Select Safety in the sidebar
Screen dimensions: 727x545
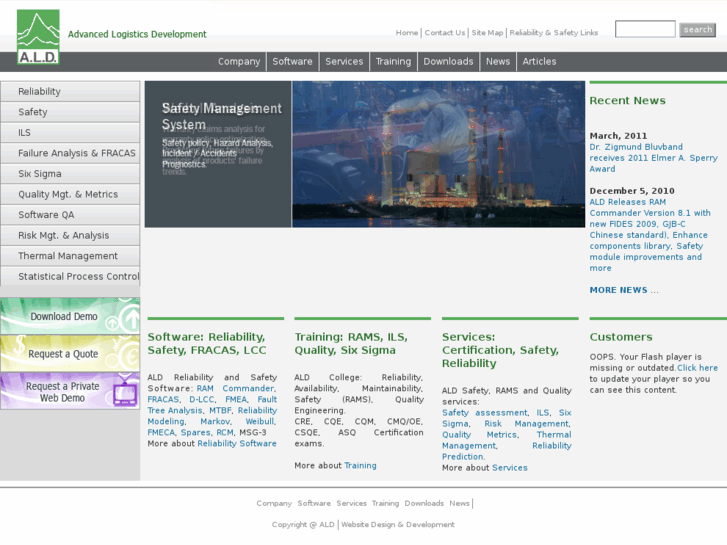click(x=70, y=112)
